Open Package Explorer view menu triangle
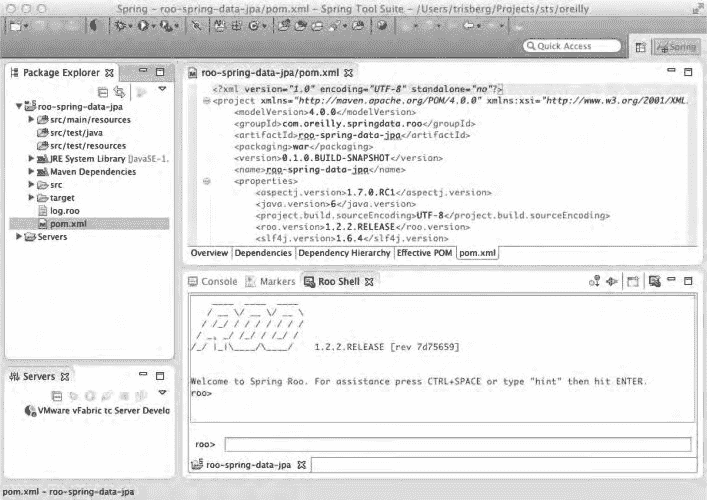 point(162,90)
